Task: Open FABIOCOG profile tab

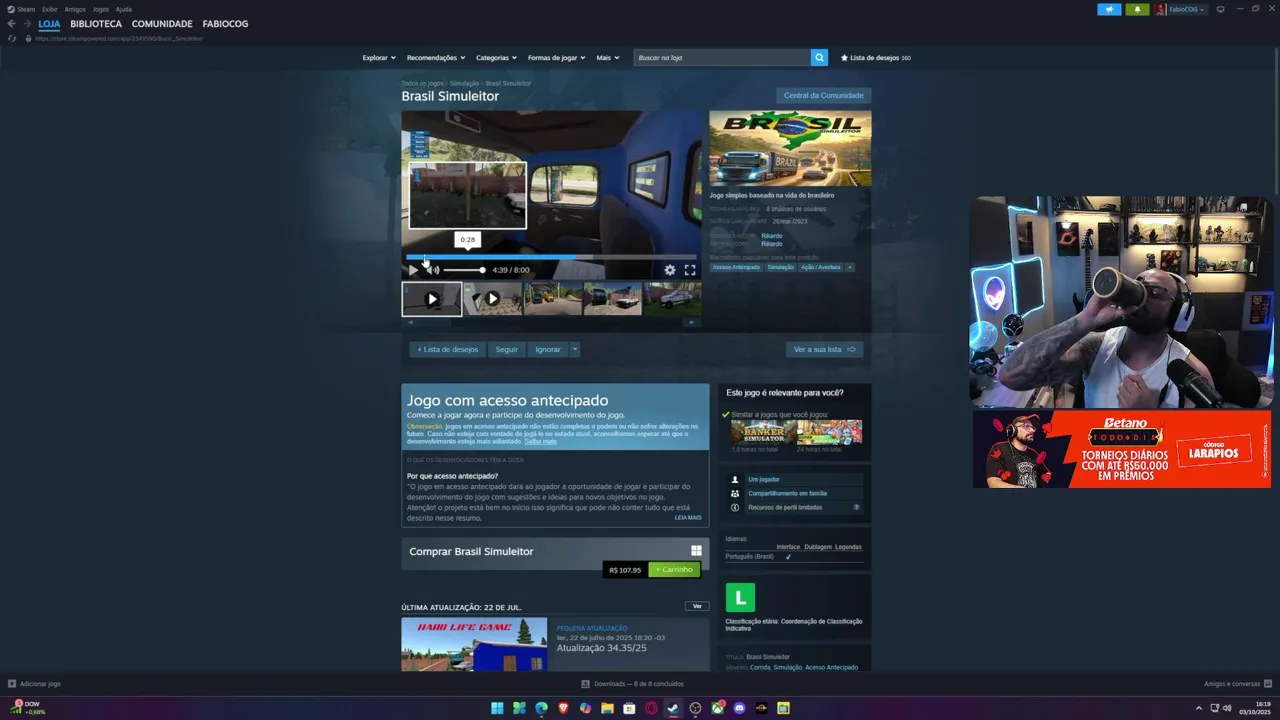Action: (x=225, y=24)
